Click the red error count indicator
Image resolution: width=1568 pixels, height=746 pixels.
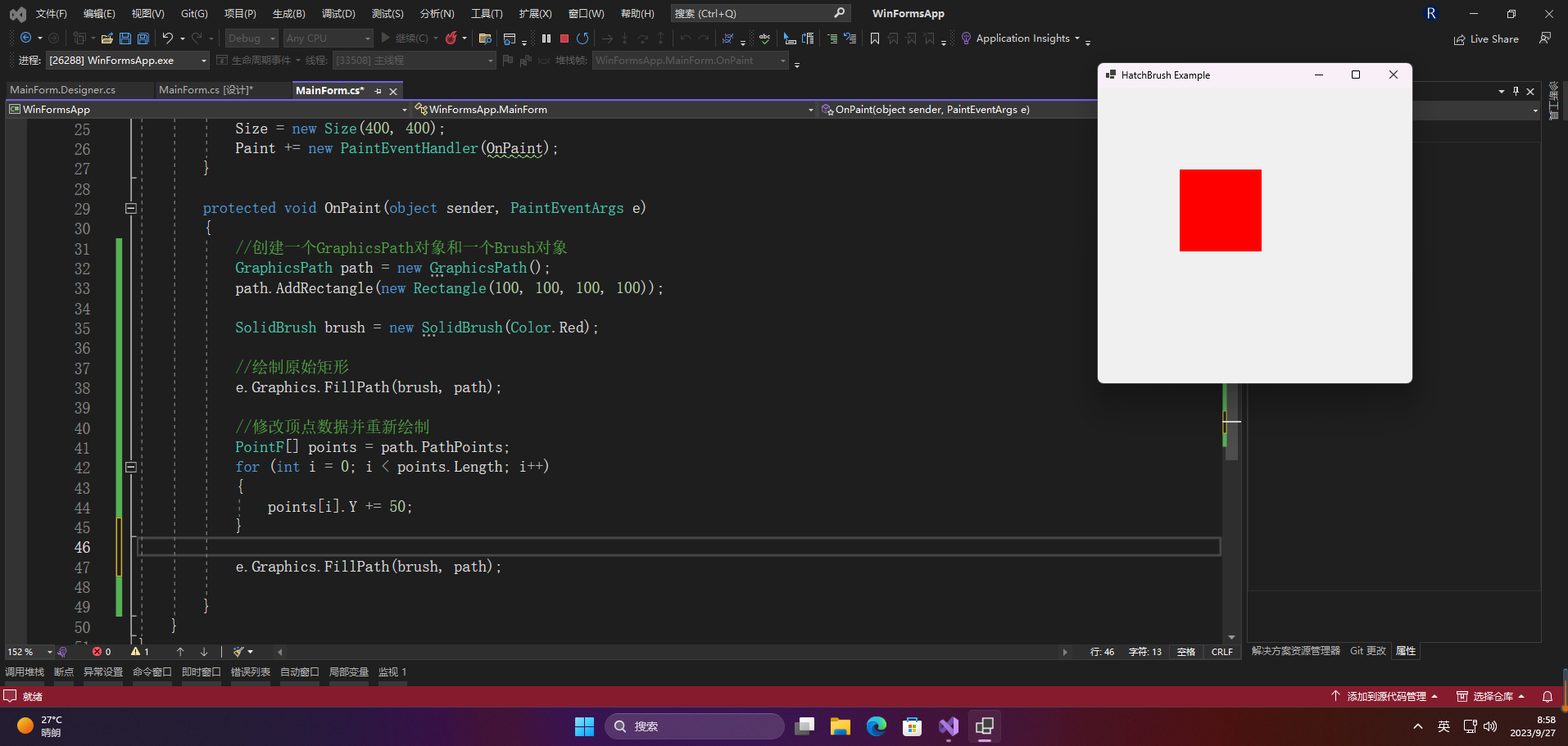click(x=102, y=652)
